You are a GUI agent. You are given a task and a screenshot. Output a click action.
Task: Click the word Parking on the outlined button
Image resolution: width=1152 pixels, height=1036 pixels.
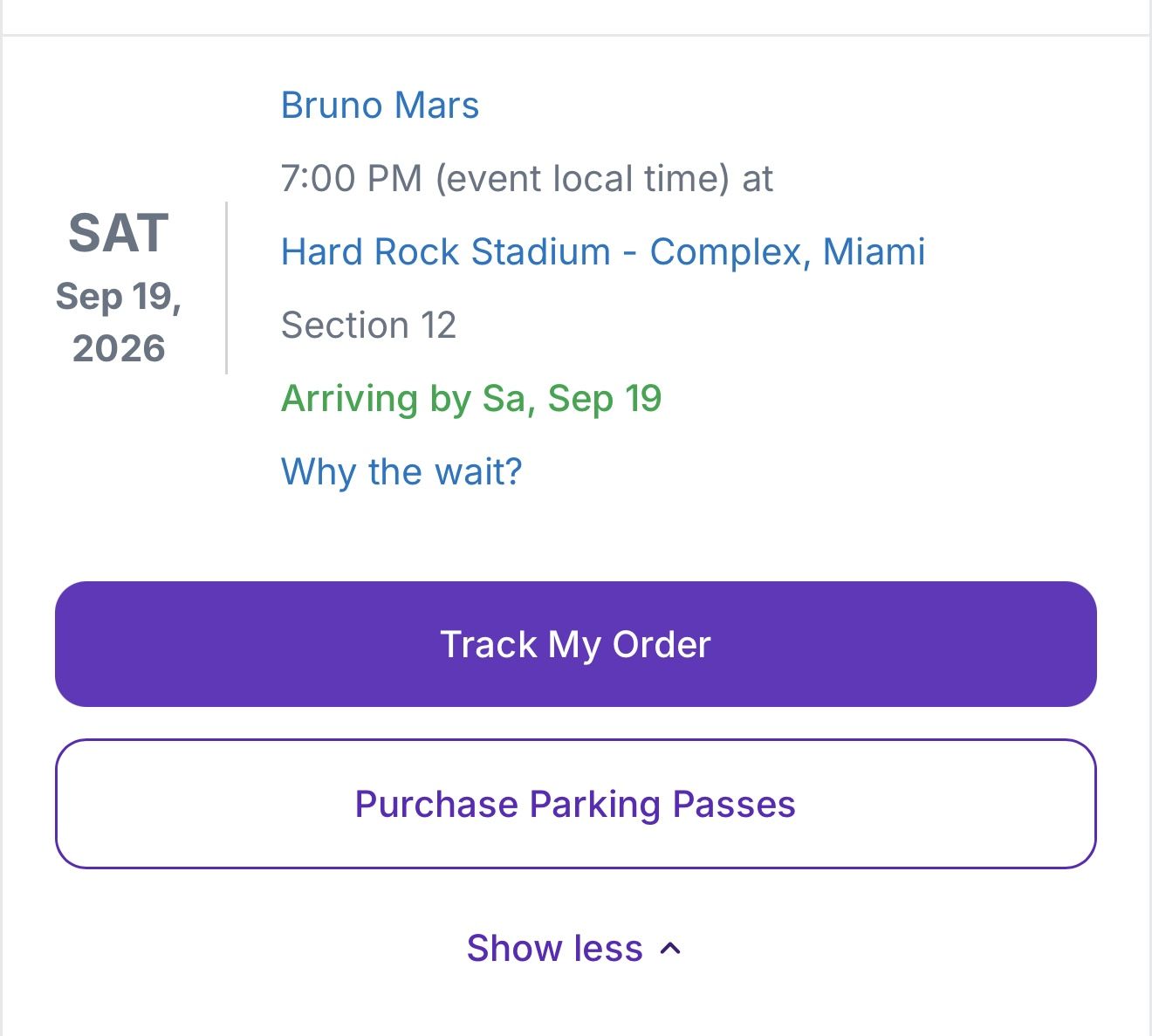(x=594, y=804)
